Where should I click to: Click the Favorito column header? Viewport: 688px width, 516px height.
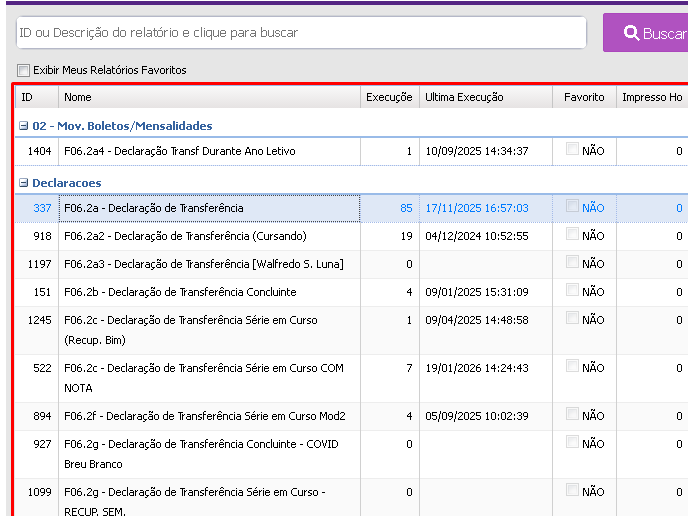pyautogui.click(x=584, y=97)
